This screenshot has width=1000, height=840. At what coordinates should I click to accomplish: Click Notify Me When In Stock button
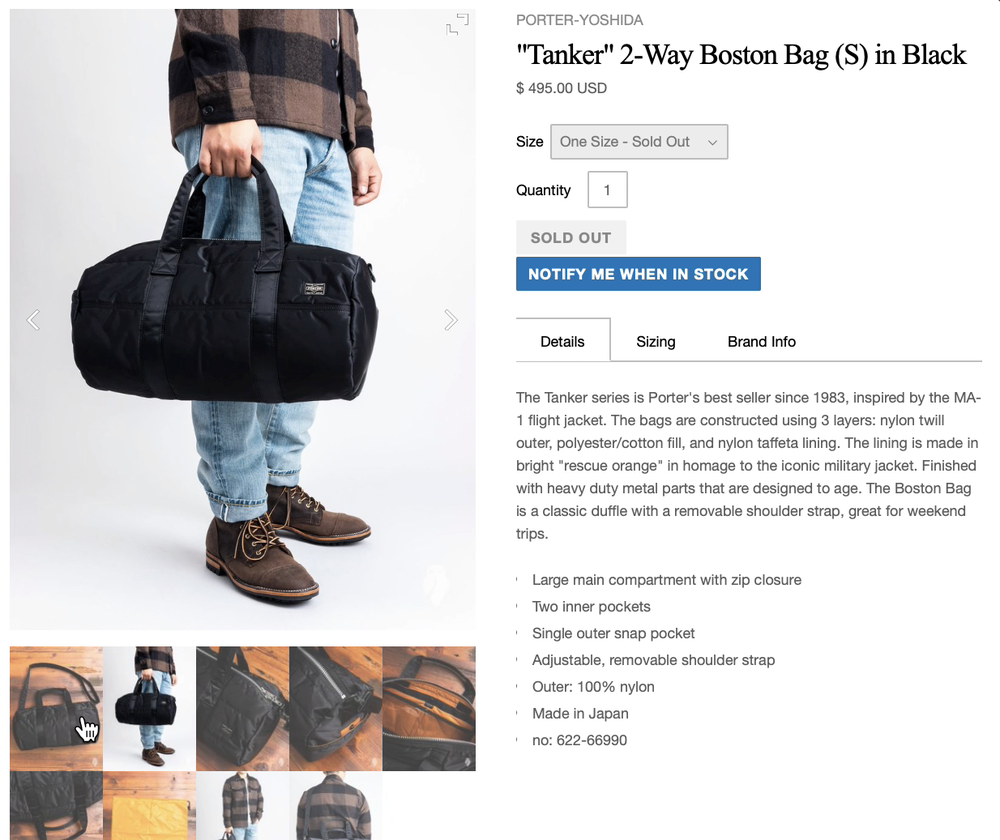(638, 274)
